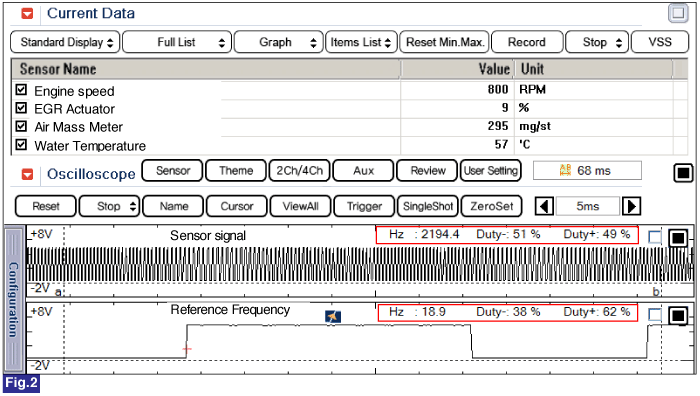Sort by the Sensor Name column header
The width and height of the screenshot is (700, 396).
205,69
